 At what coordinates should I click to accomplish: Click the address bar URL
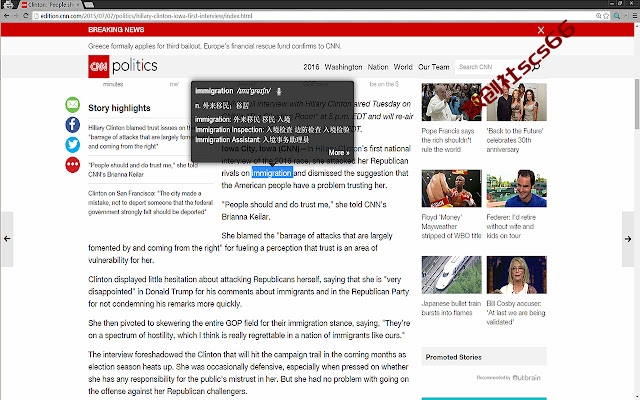pyautogui.click(x=146, y=16)
